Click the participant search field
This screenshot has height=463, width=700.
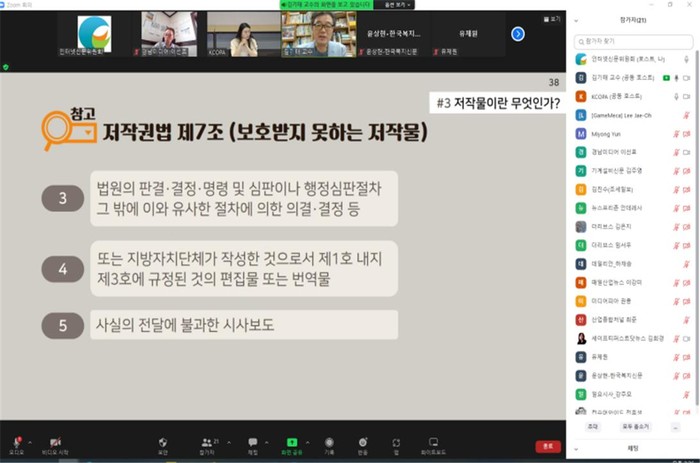(x=634, y=41)
